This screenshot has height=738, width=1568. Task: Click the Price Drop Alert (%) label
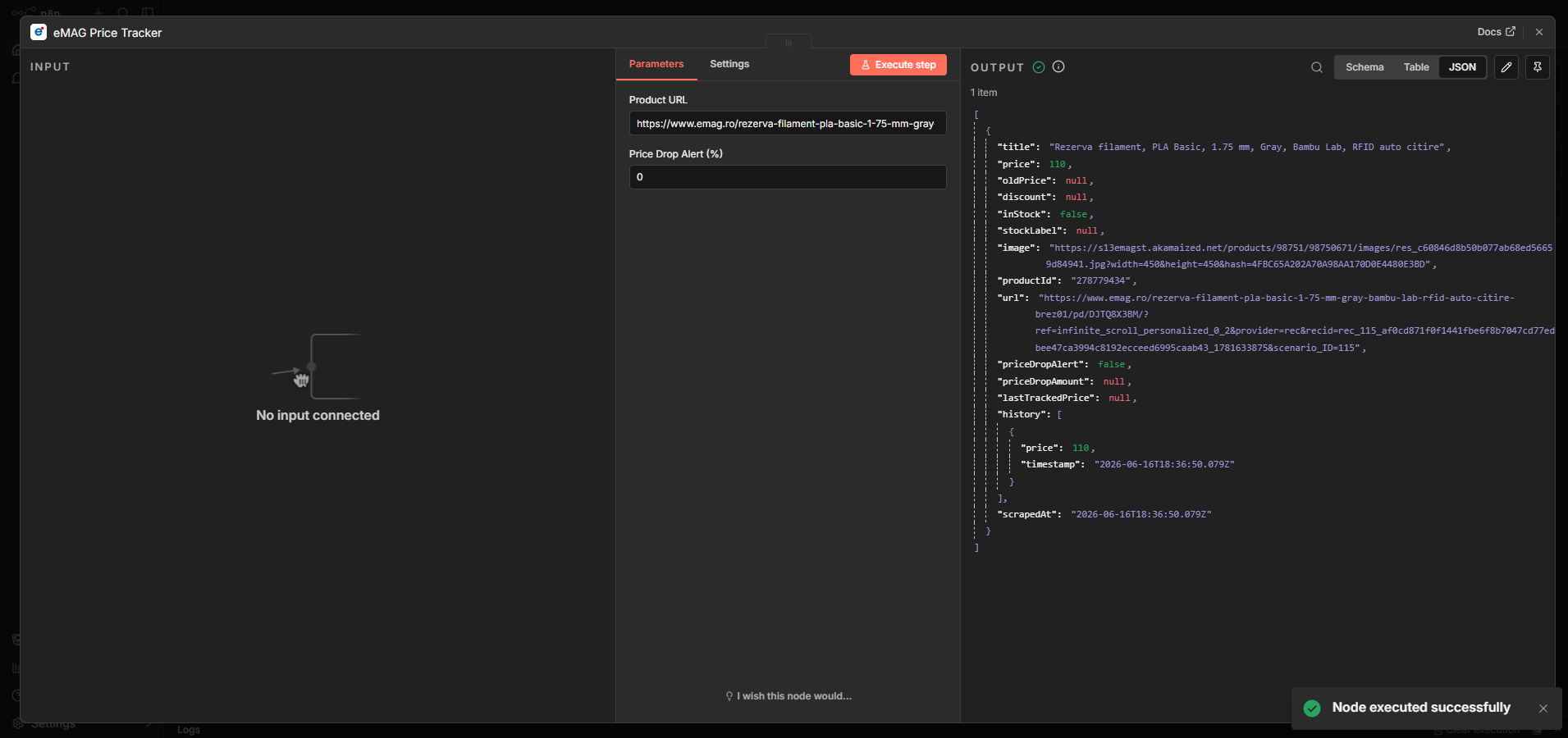click(x=676, y=154)
